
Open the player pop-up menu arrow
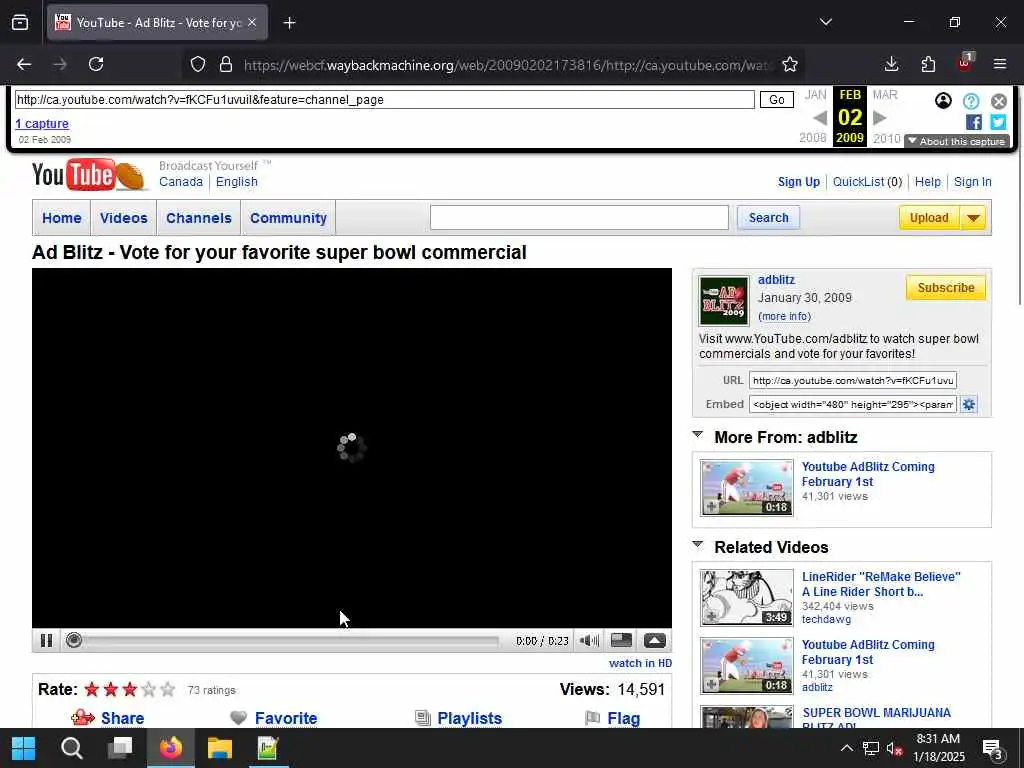pos(654,641)
